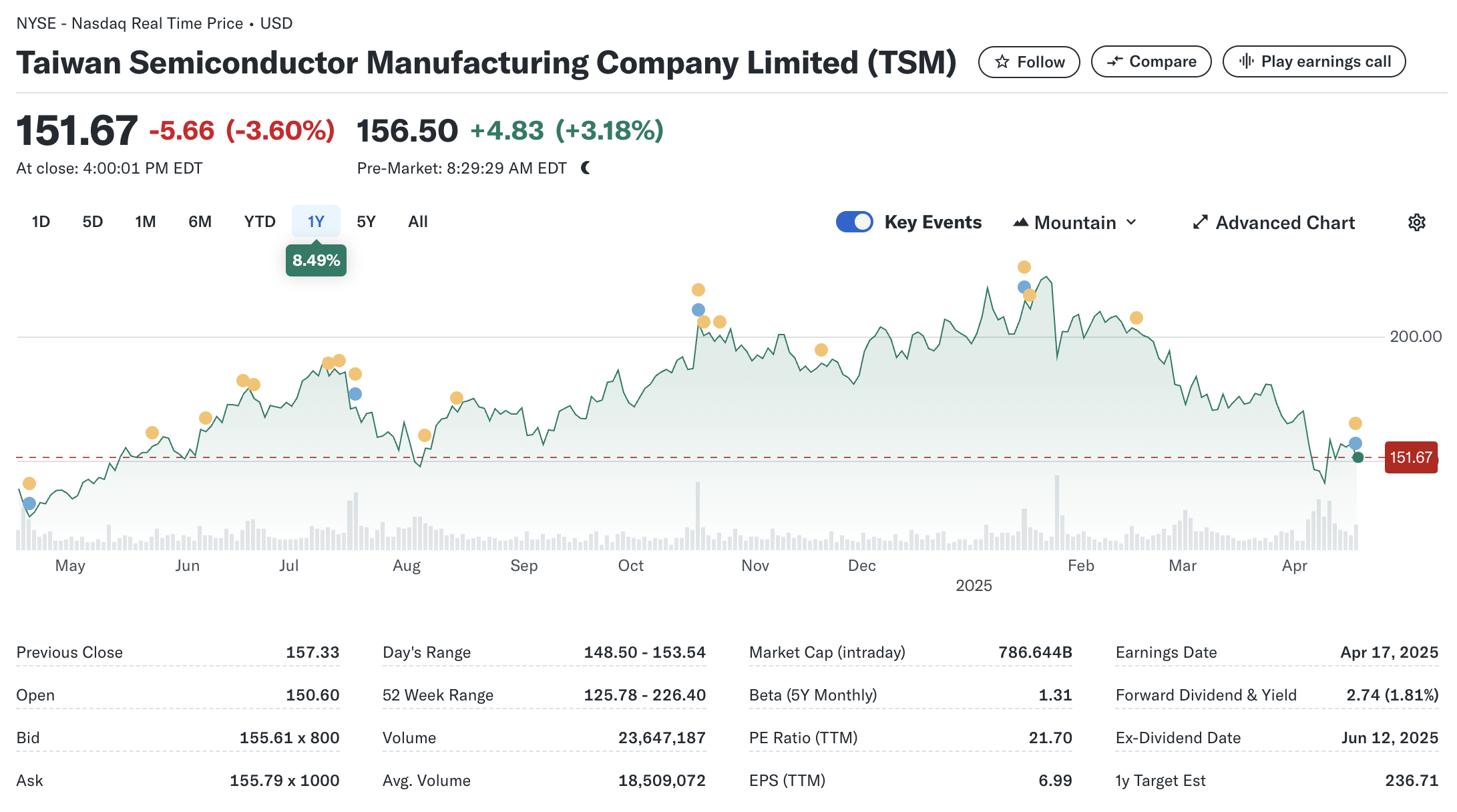Open the Advanced Chart link
This screenshot has height=812, width=1457.
click(x=1285, y=222)
